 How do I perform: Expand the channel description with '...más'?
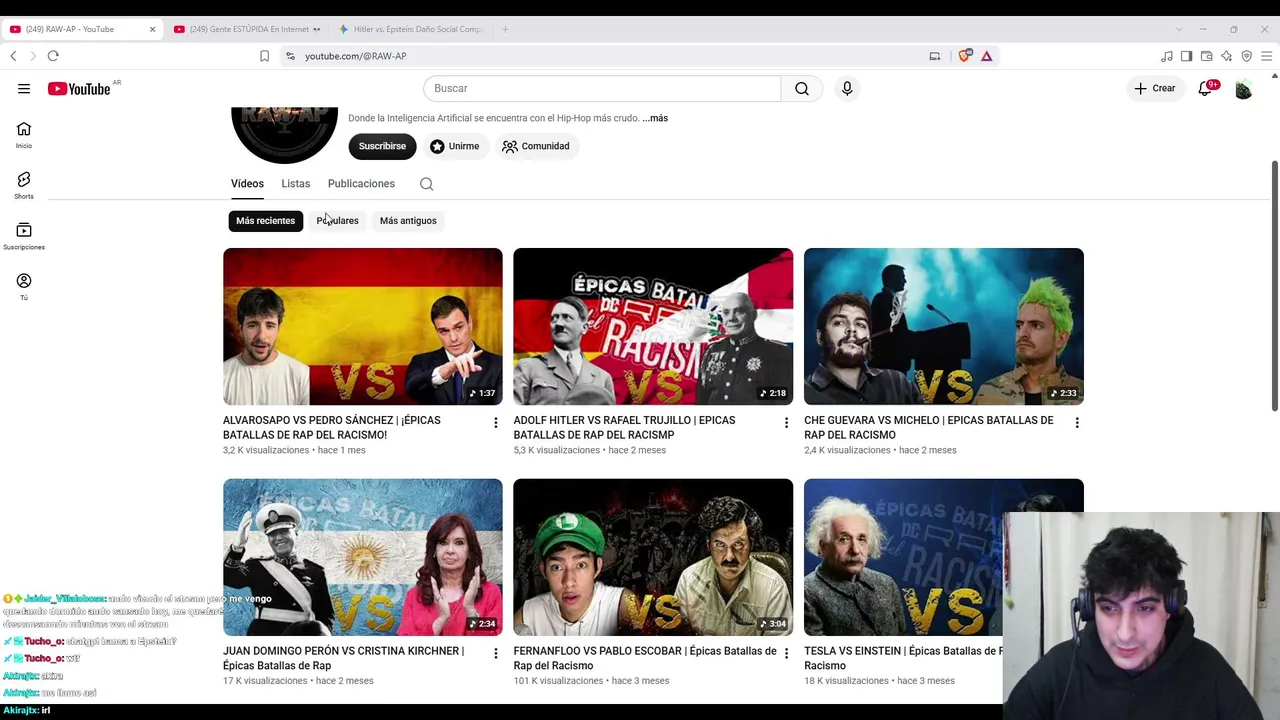[655, 118]
